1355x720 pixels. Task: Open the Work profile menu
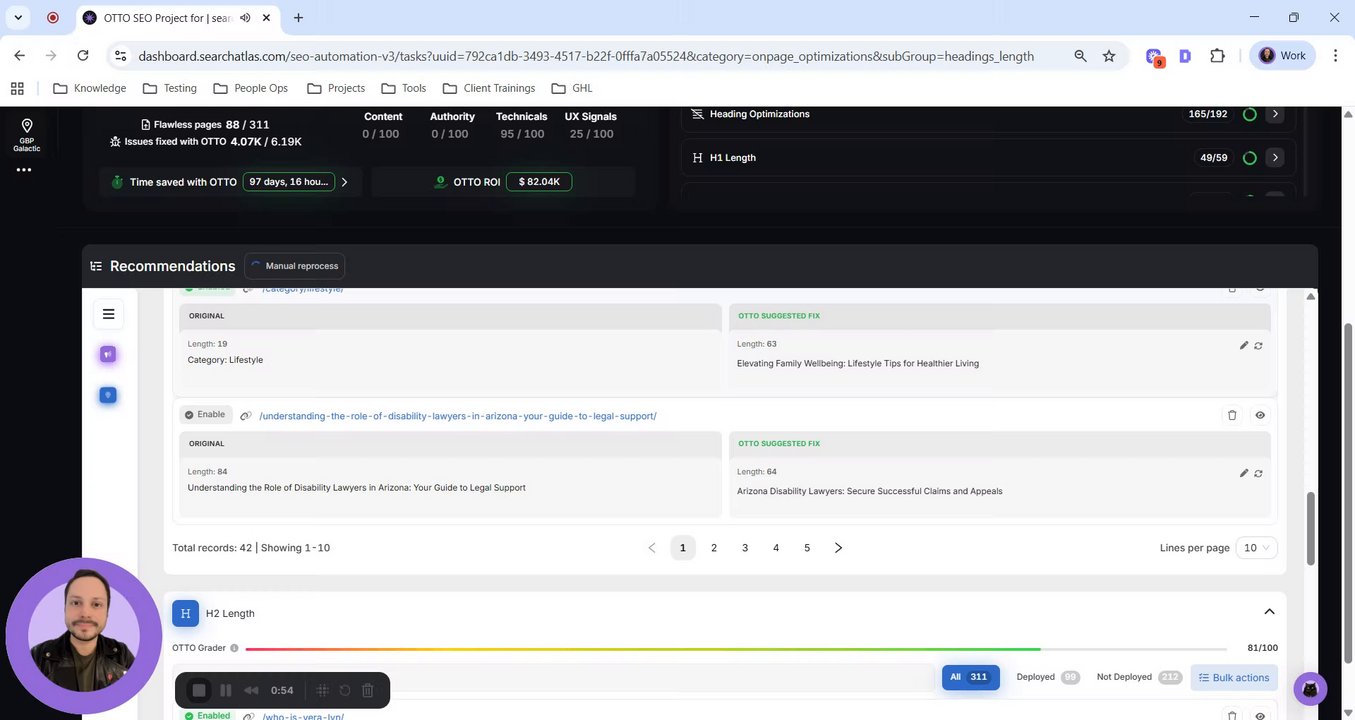pos(1282,56)
